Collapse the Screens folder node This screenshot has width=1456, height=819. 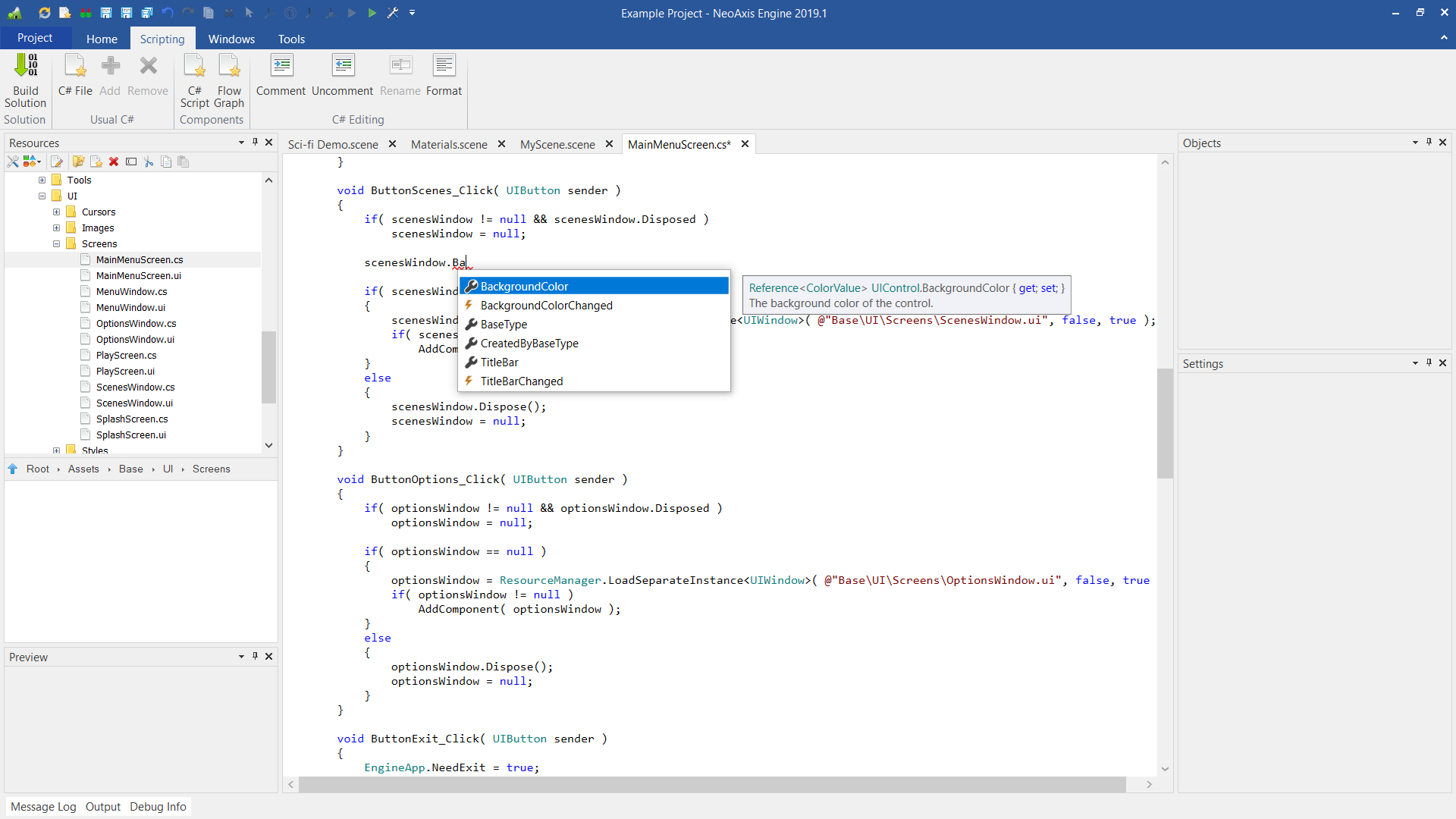(x=57, y=243)
